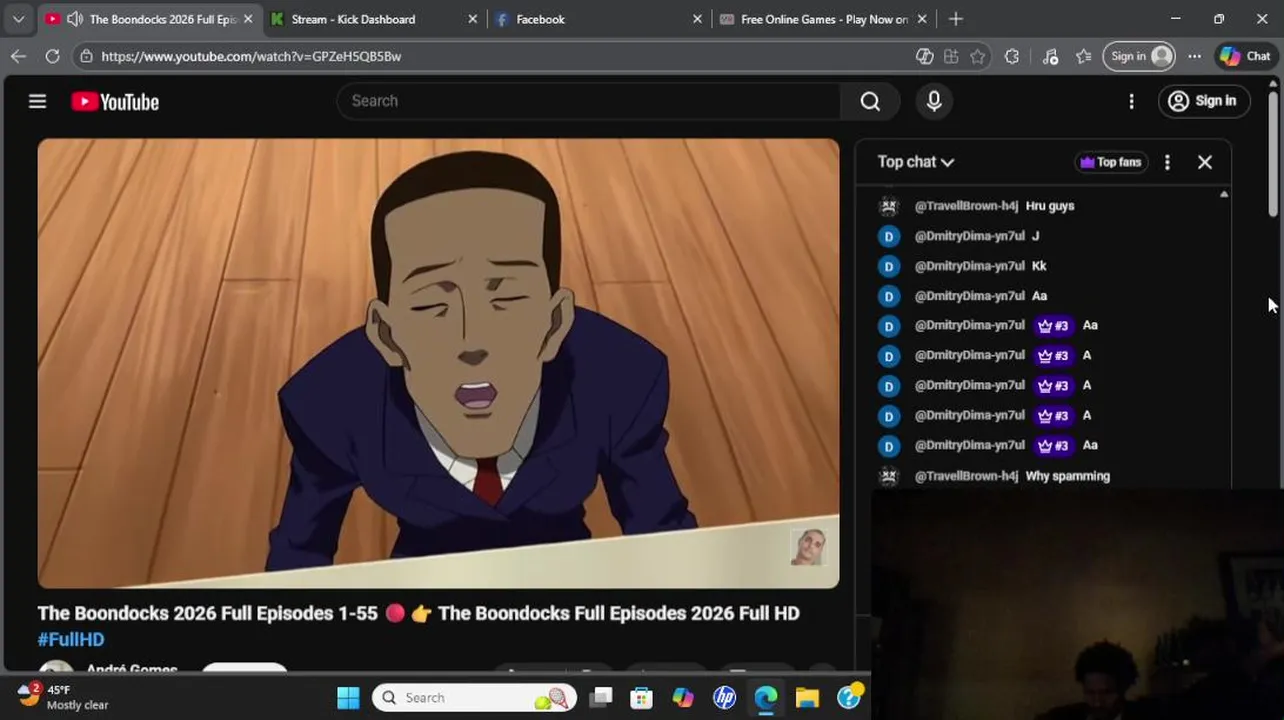The width and height of the screenshot is (1284, 720).
Task: Focus the YouTube search box
Action: point(590,101)
